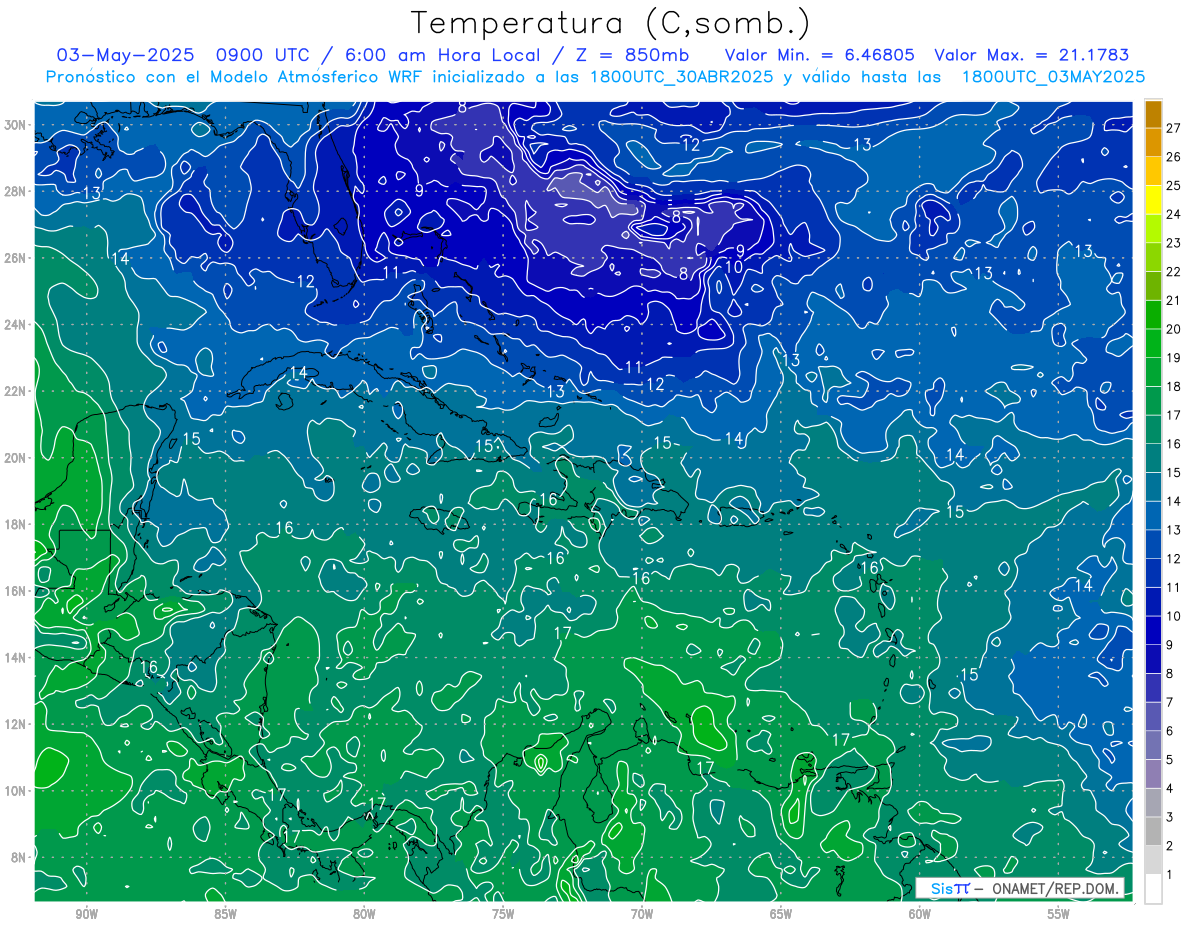Click the 14N latitude axis label

tap(16, 658)
